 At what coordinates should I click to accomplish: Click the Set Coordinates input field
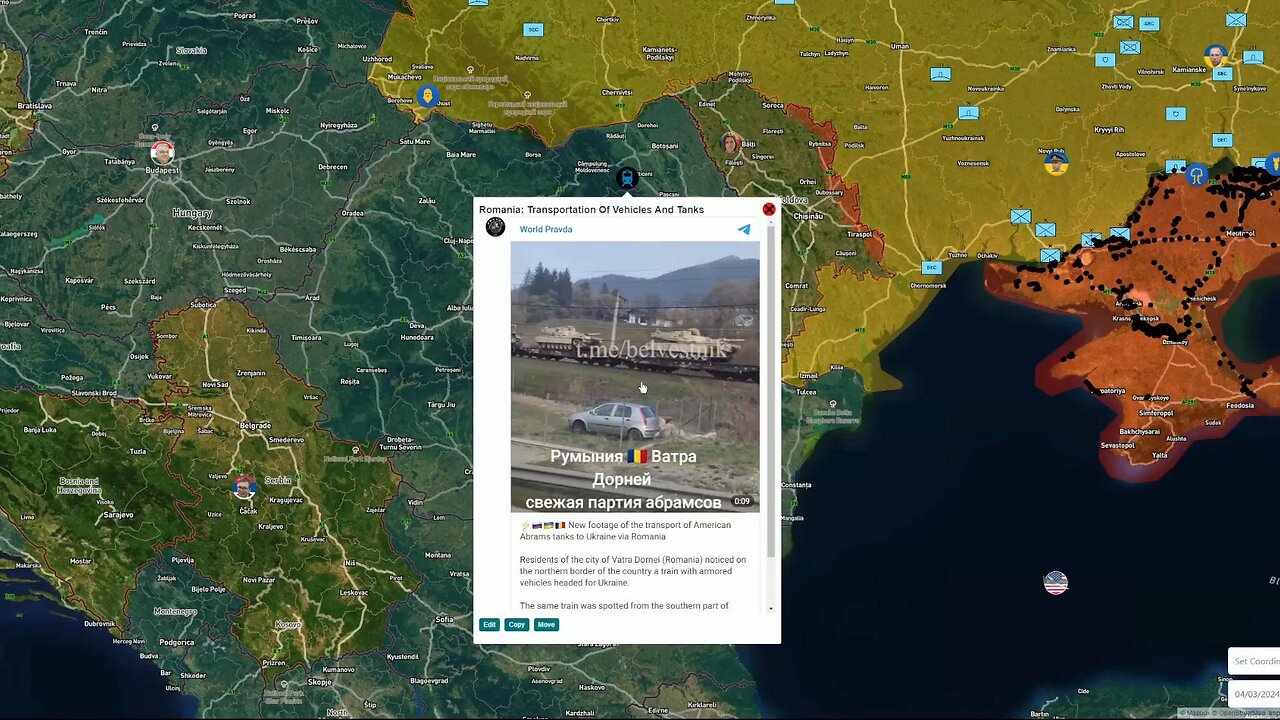1254,661
